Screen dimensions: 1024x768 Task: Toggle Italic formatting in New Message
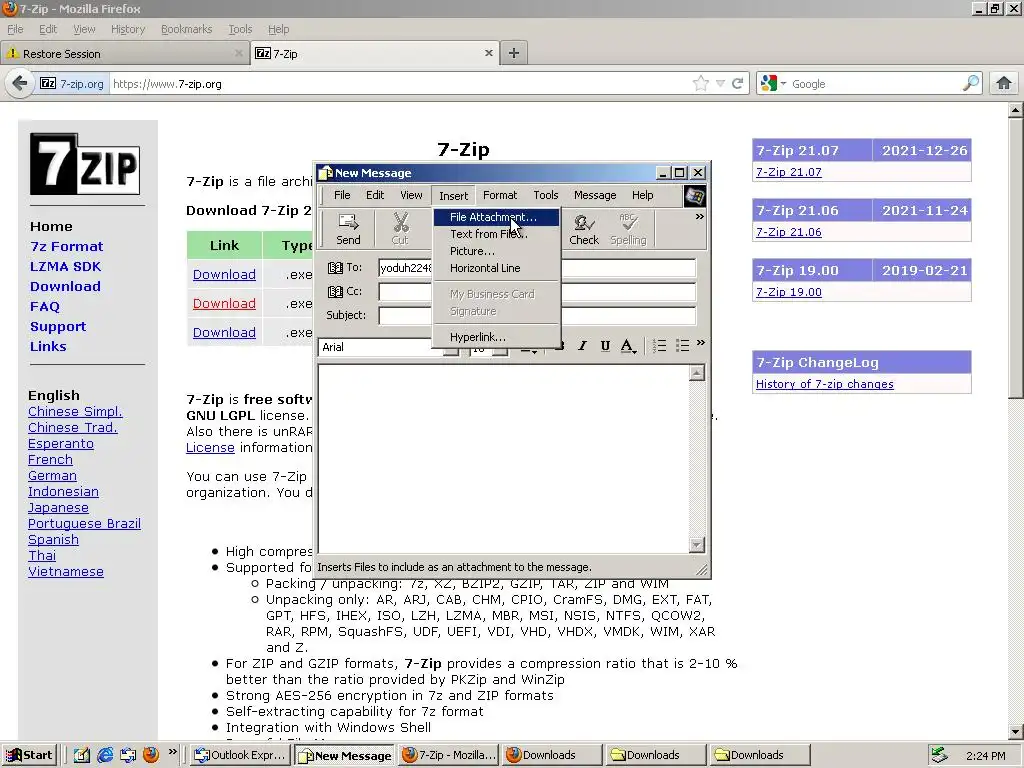click(x=582, y=346)
